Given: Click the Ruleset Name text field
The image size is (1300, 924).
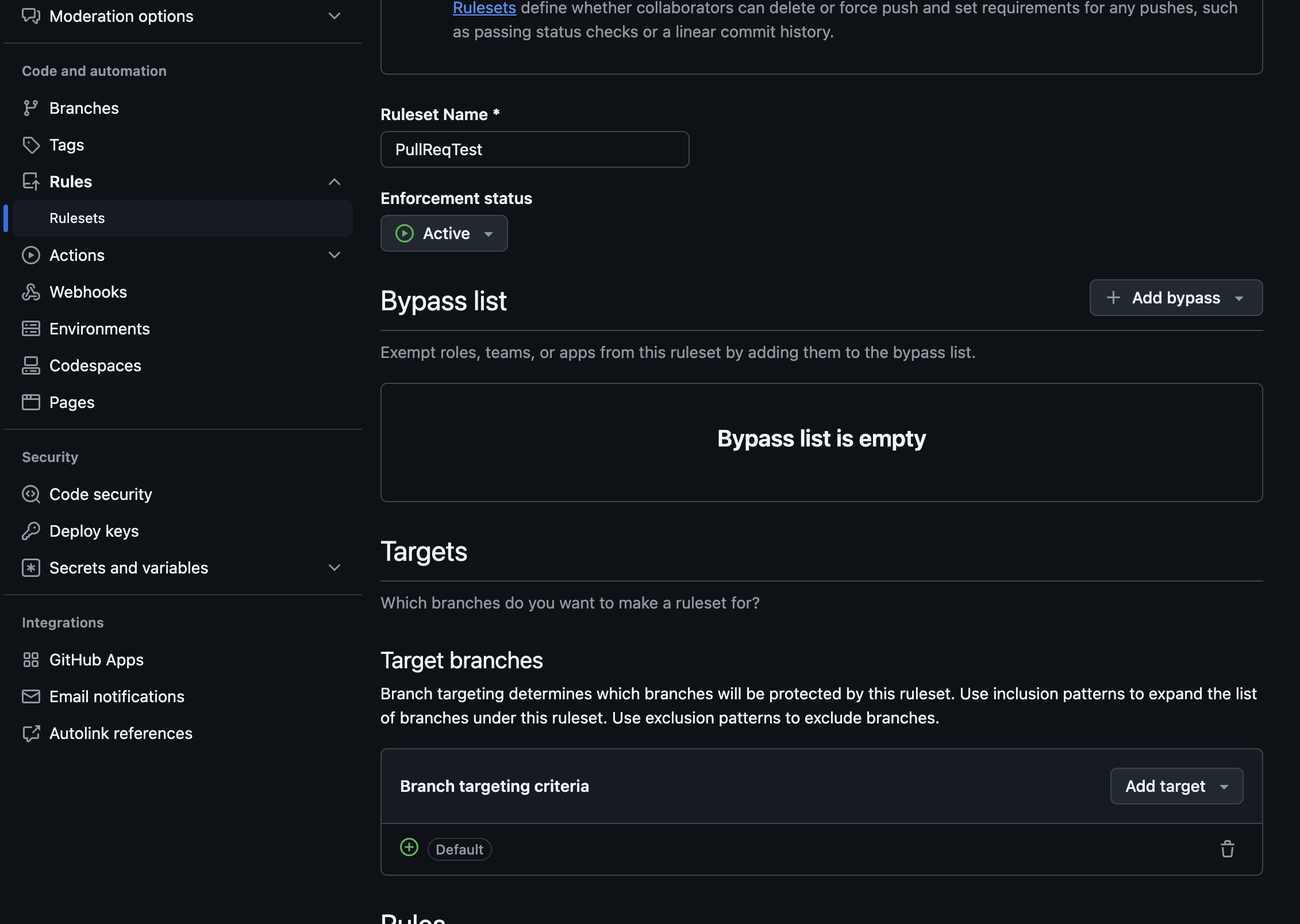Looking at the screenshot, I should (534, 149).
